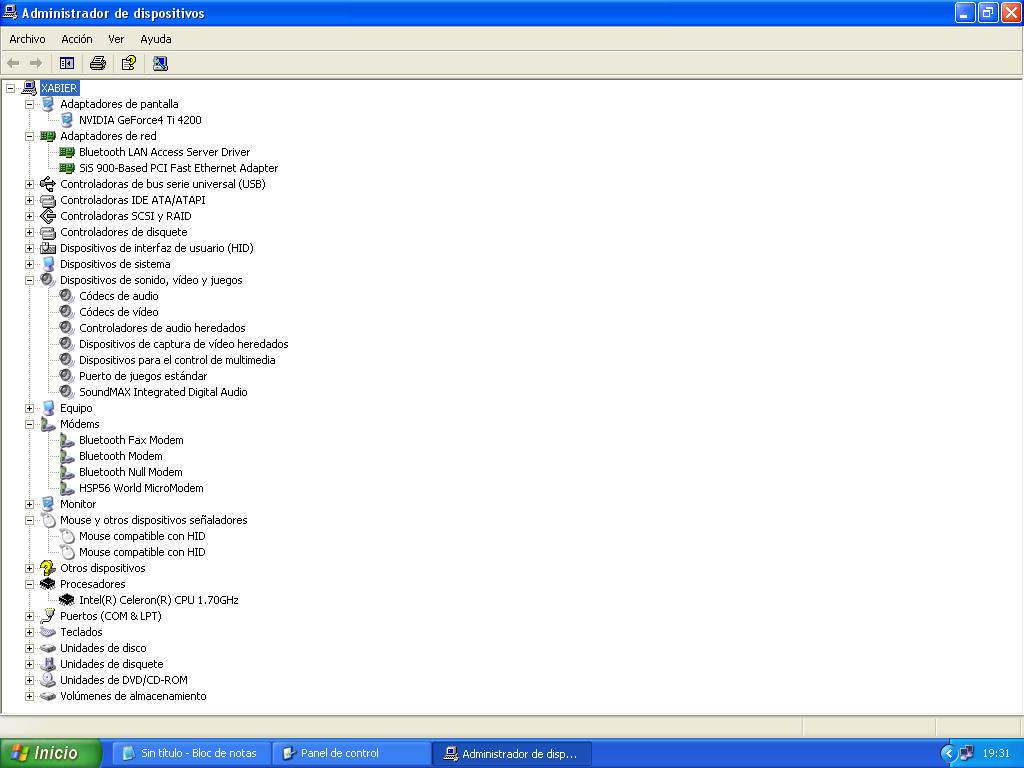
Task: Select Bluetooth Null Modem
Action: (x=131, y=472)
